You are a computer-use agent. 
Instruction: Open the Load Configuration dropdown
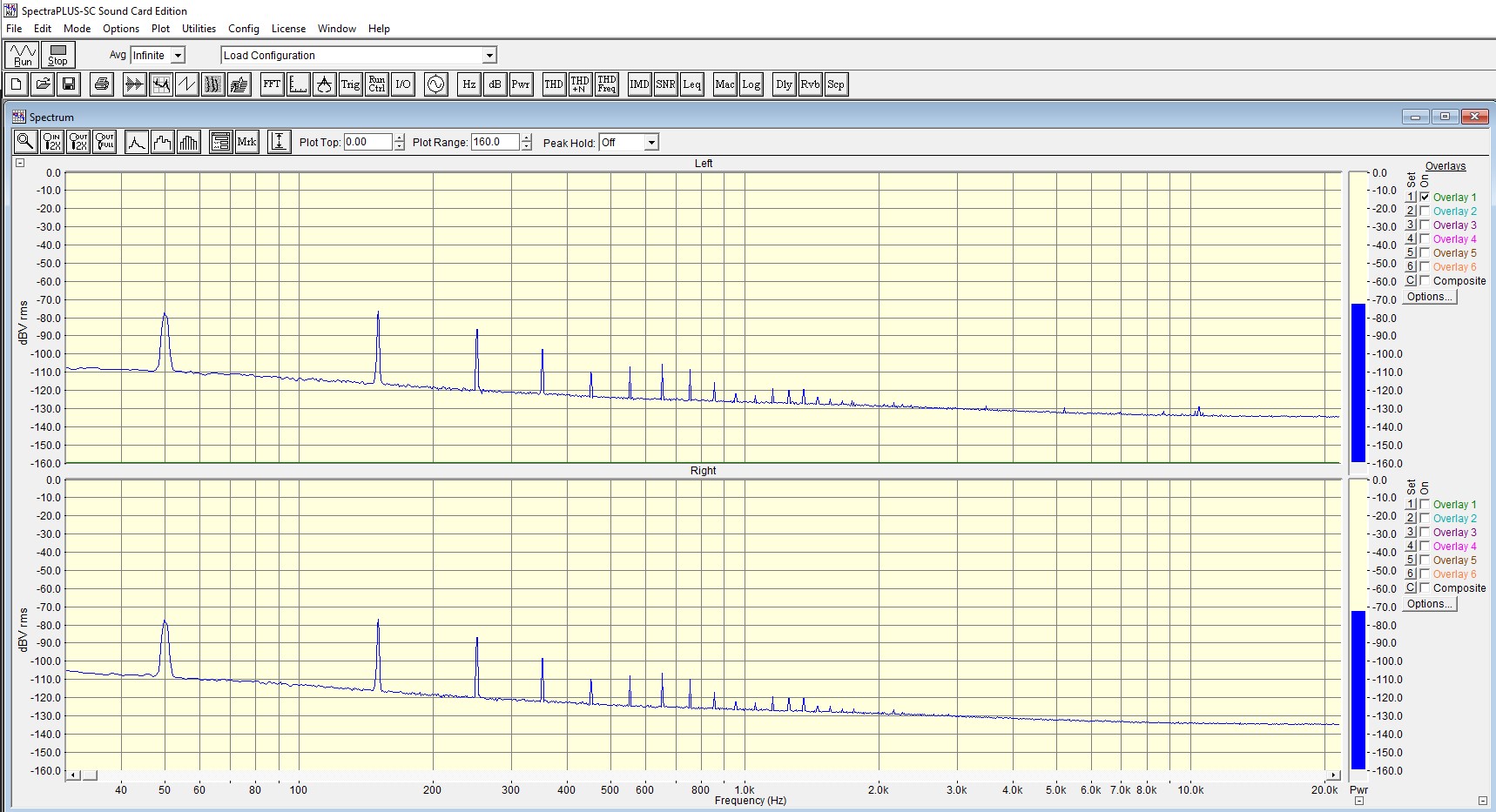489,55
